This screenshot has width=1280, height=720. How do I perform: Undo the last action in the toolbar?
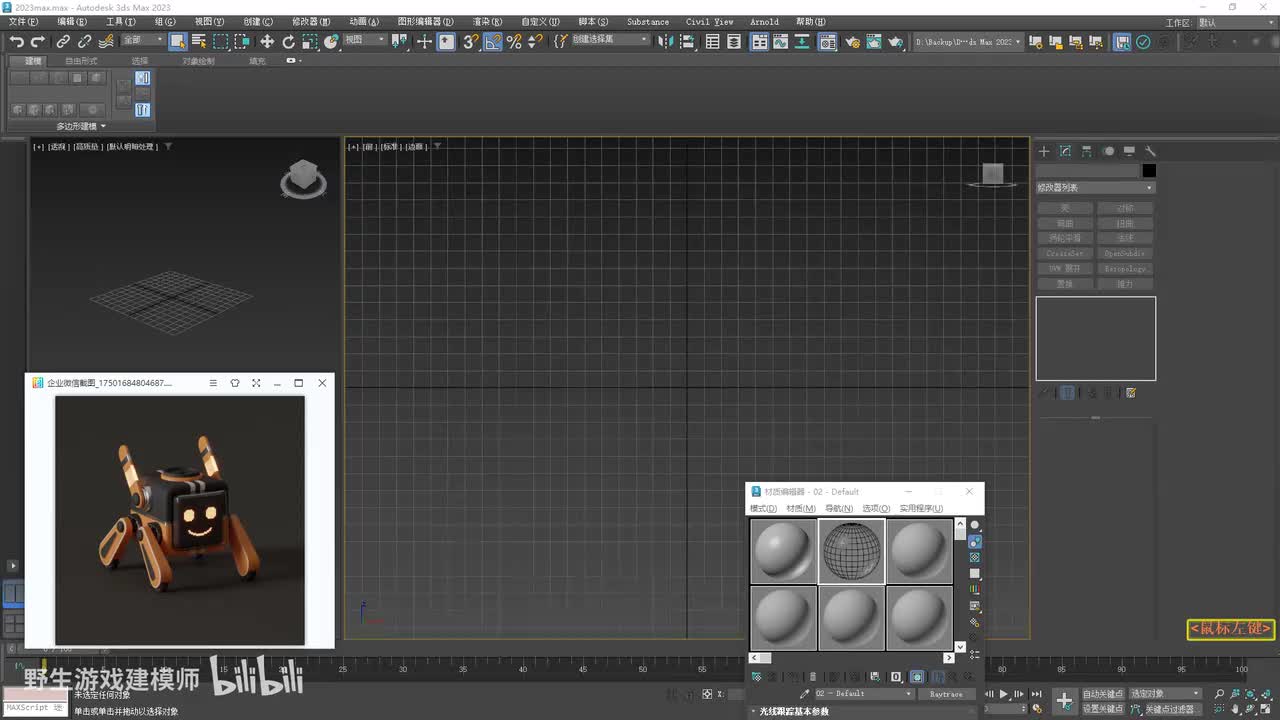coord(16,41)
